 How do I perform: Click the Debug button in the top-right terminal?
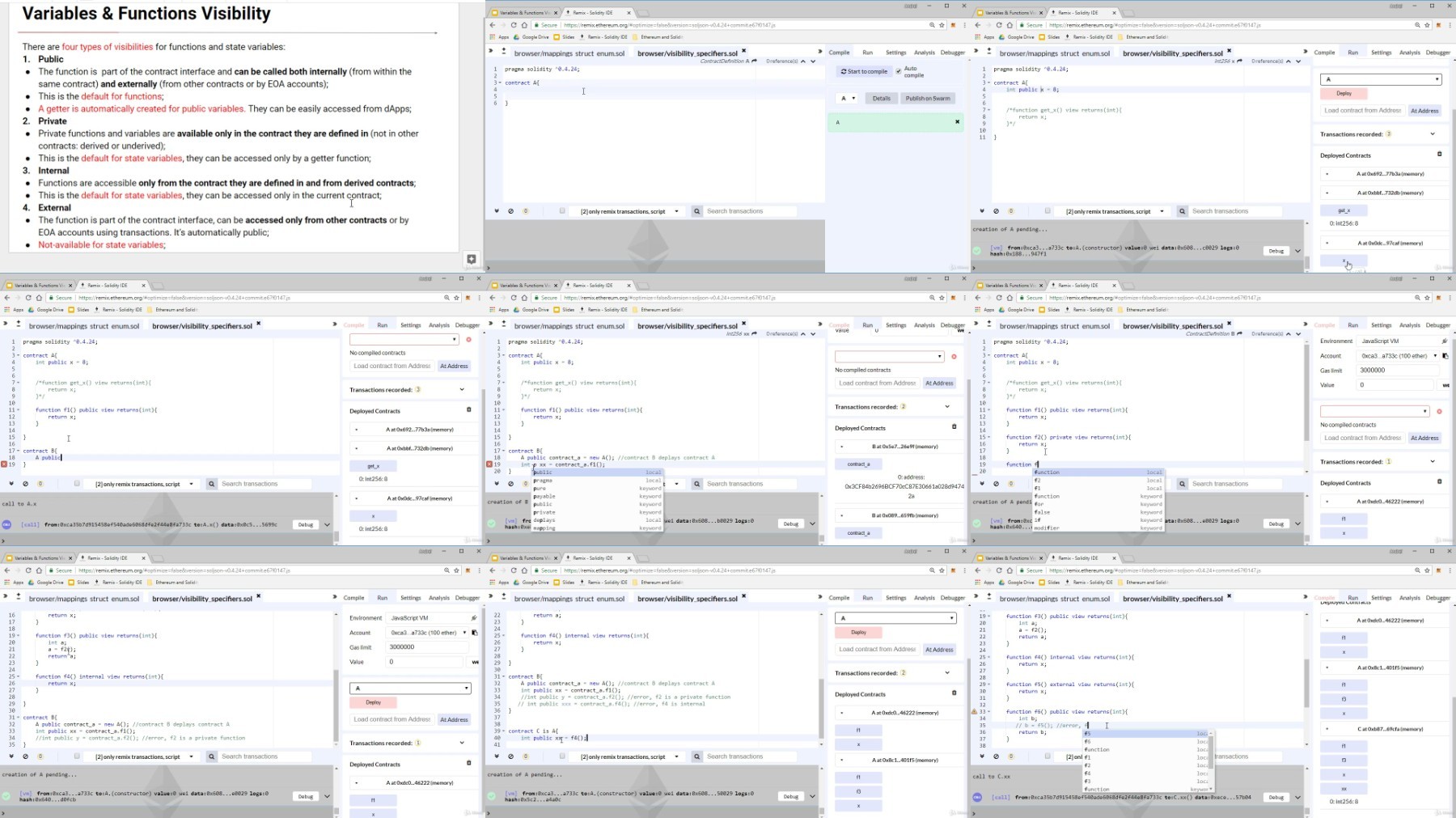pos(1276,251)
